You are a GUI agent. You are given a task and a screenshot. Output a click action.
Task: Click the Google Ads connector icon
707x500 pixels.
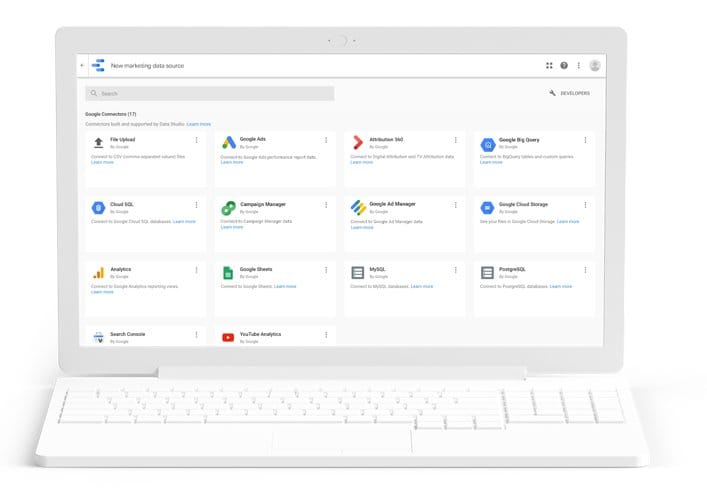tap(229, 142)
